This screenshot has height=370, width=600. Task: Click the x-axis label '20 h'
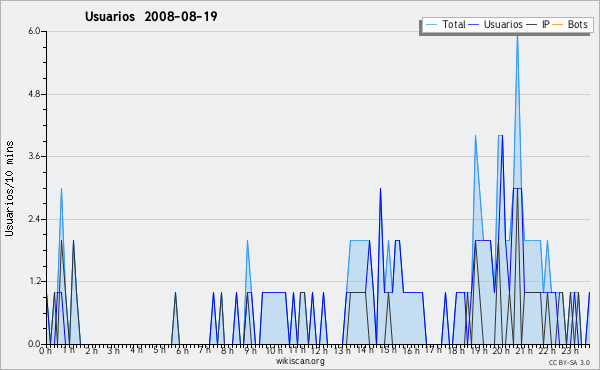tap(501, 351)
